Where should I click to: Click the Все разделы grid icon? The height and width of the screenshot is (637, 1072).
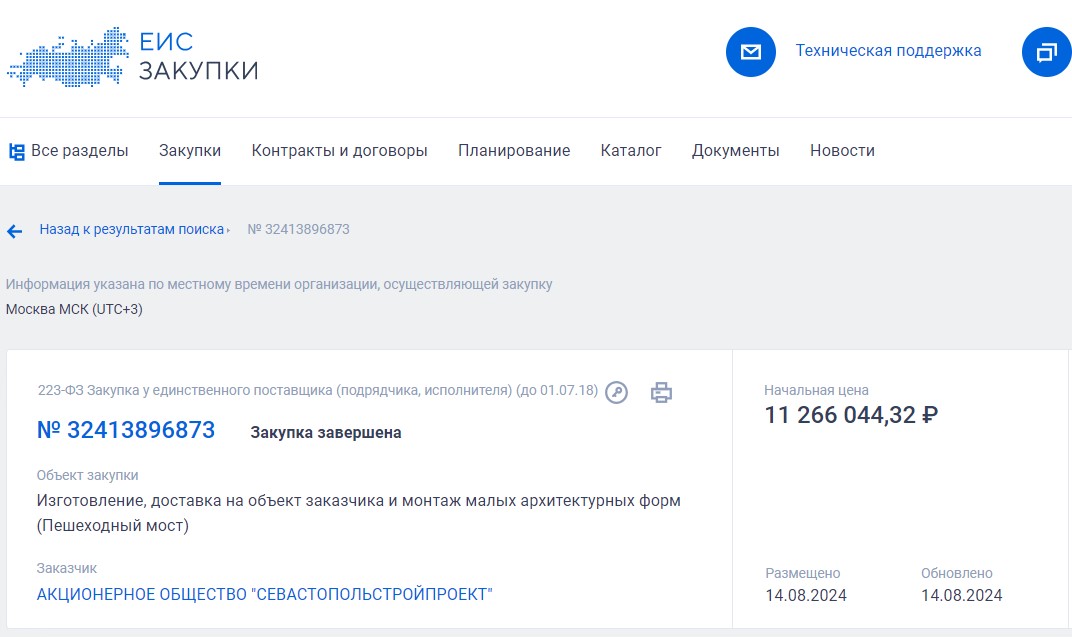(16, 151)
